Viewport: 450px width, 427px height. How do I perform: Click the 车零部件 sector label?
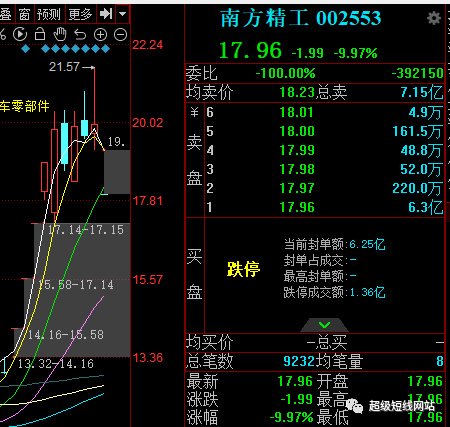(25, 106)
